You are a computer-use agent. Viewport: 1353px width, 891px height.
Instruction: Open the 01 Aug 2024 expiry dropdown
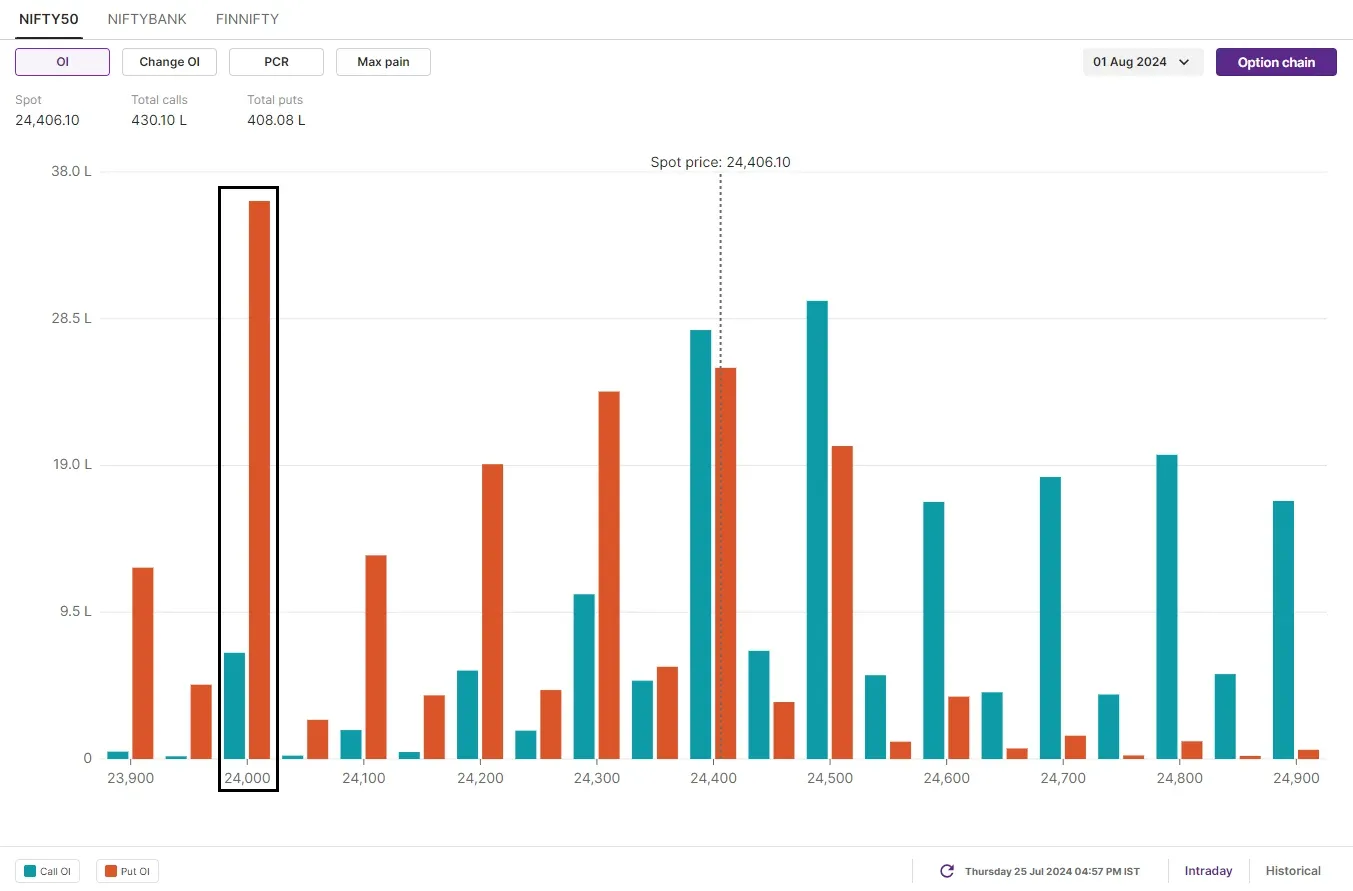[x=1143, y=62]
